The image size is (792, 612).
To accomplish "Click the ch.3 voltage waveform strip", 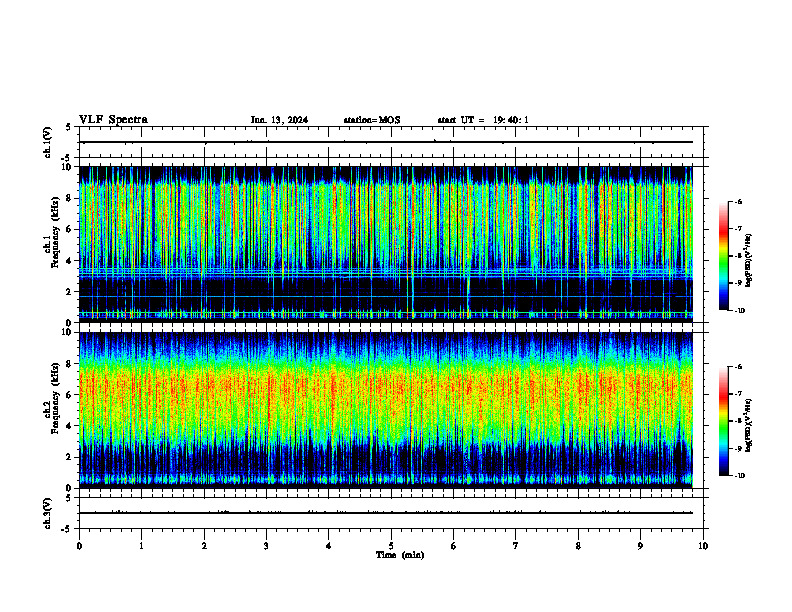I will 391,513.
